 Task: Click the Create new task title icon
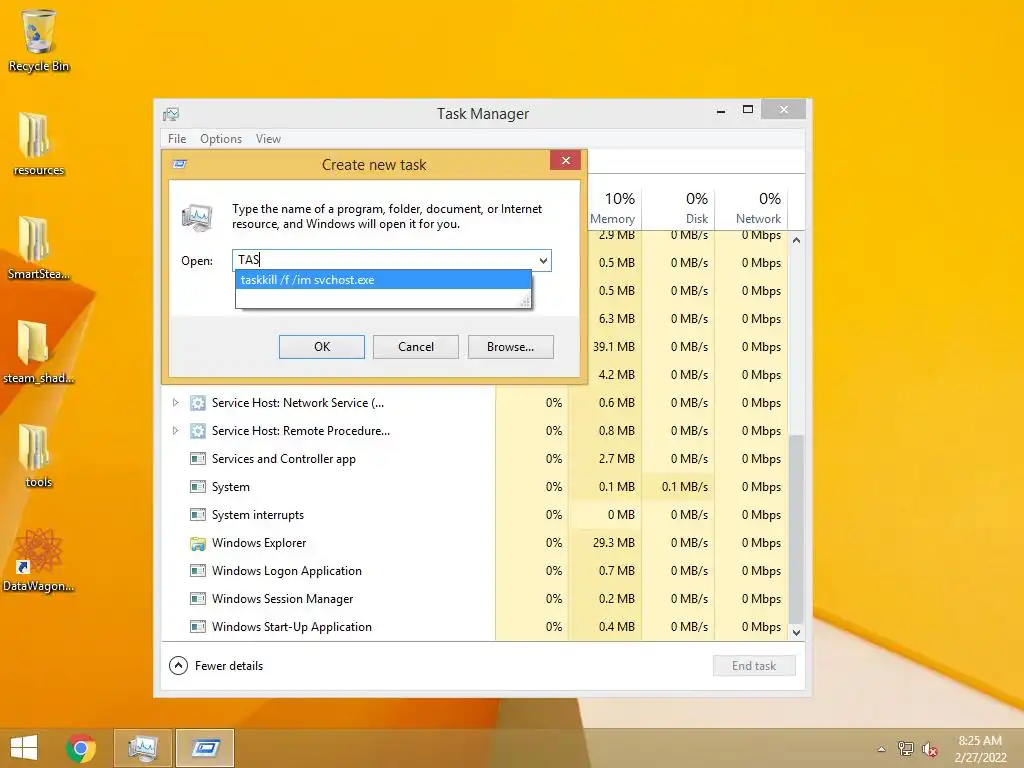(x=180, y=164)
